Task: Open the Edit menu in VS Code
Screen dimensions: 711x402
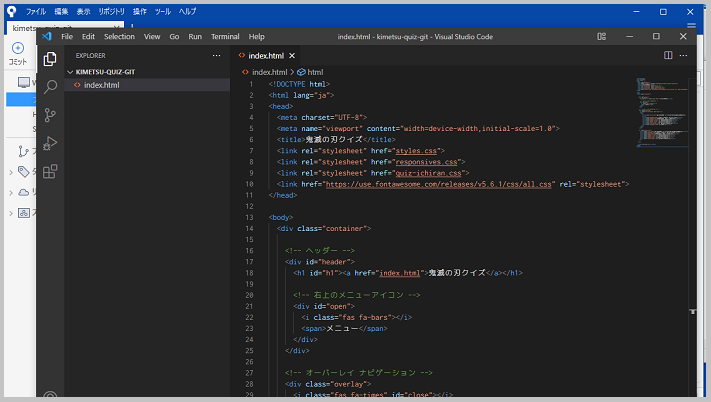Action: point(88,37)
